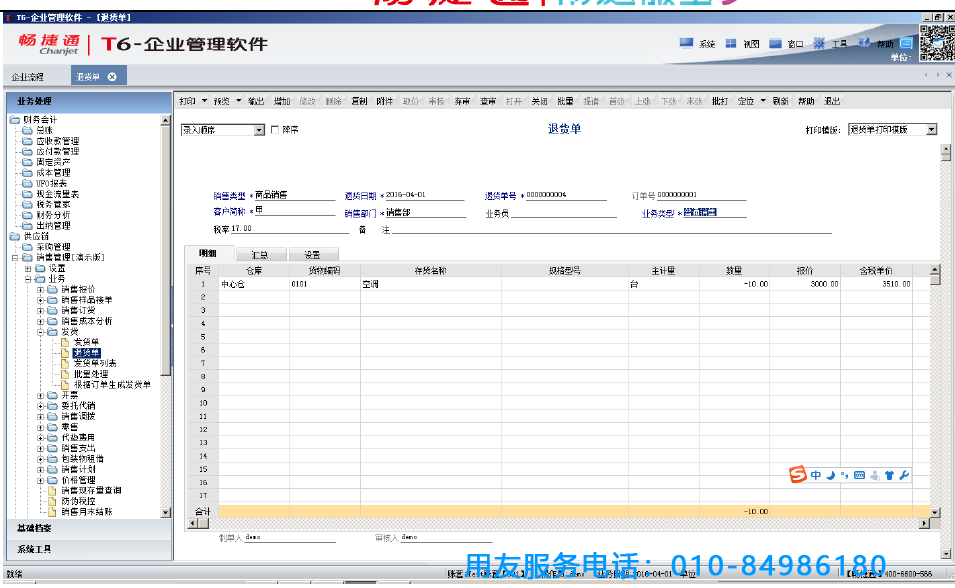Screen dimensions: 955x588
Task: Click the document icon beside 批量处理
Action: [65, 374]
